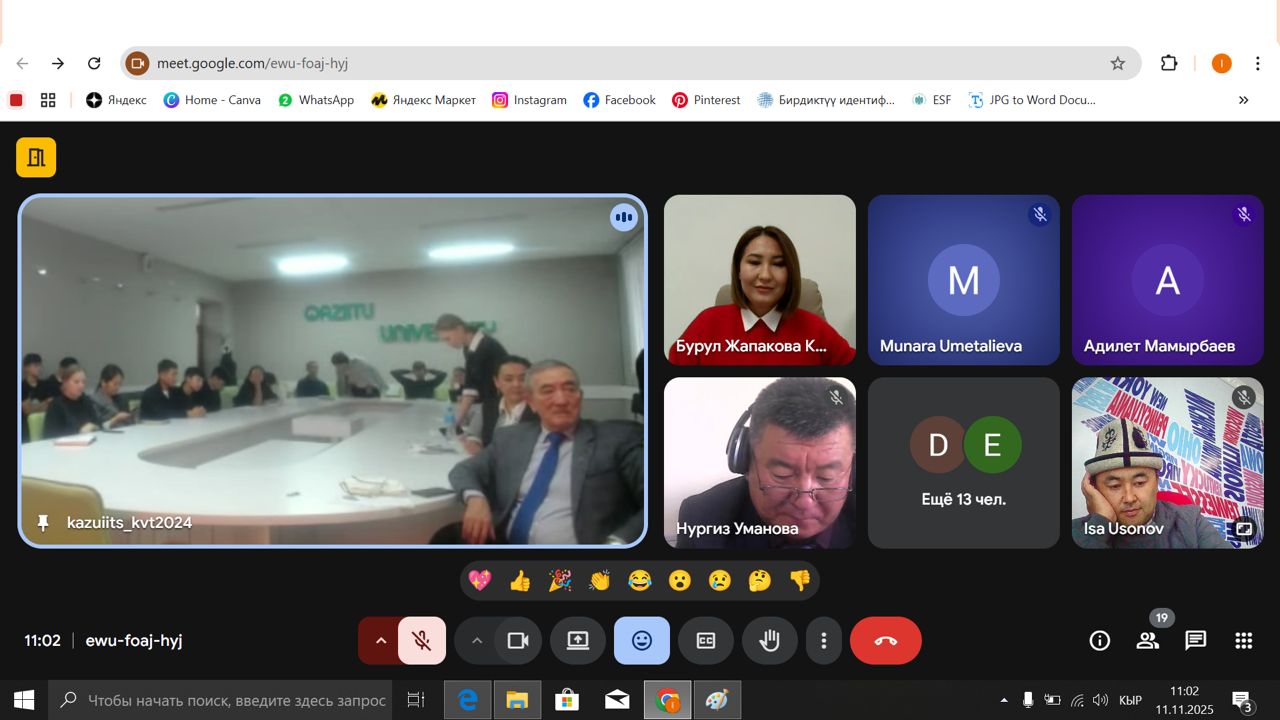
Task: Send the heart emoji reaction
Action: point(480,581)
